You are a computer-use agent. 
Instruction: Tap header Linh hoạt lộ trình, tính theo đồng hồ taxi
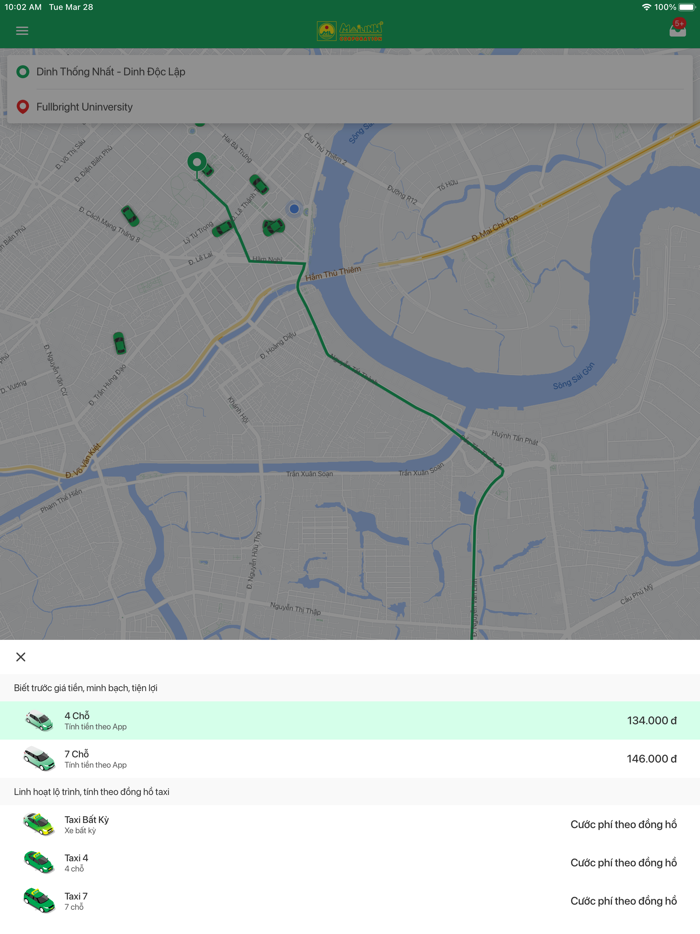[92, 792]
